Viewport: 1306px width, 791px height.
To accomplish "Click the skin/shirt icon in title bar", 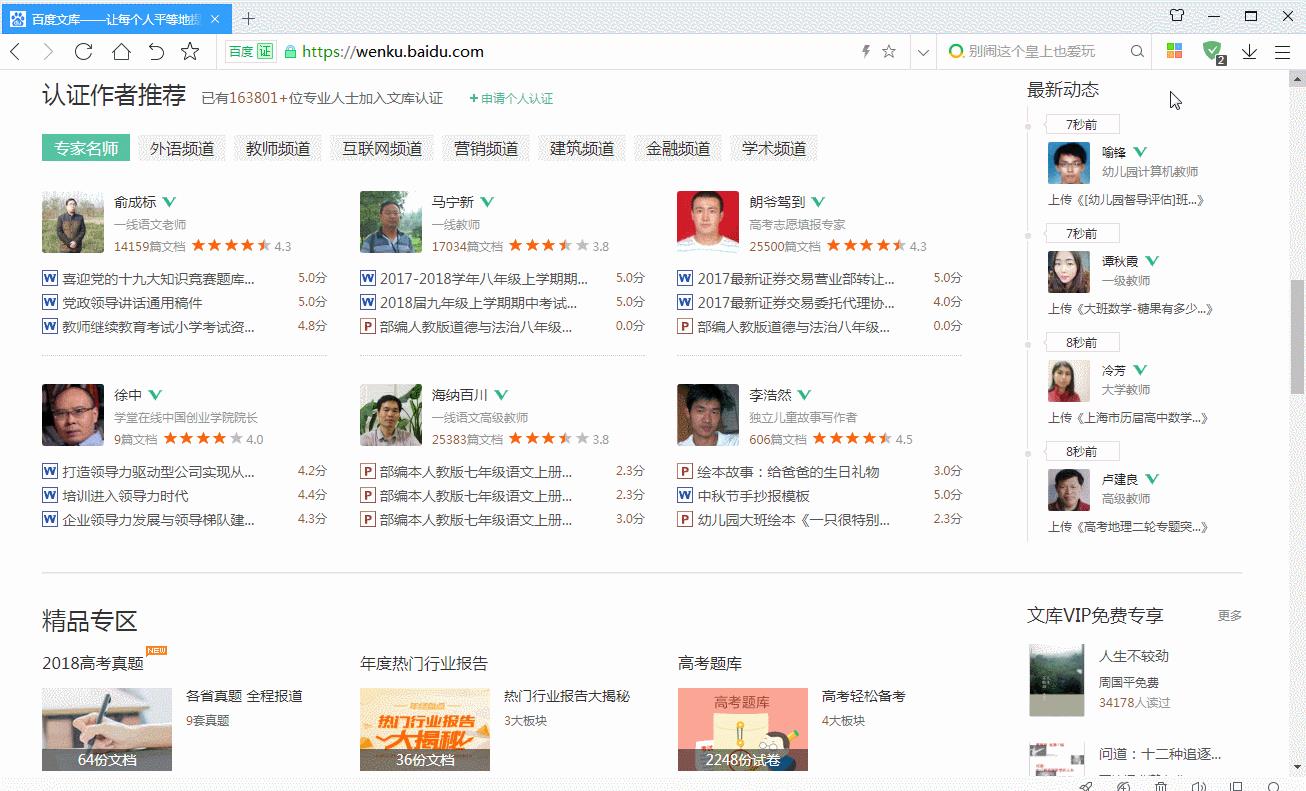I will 1177,16.
